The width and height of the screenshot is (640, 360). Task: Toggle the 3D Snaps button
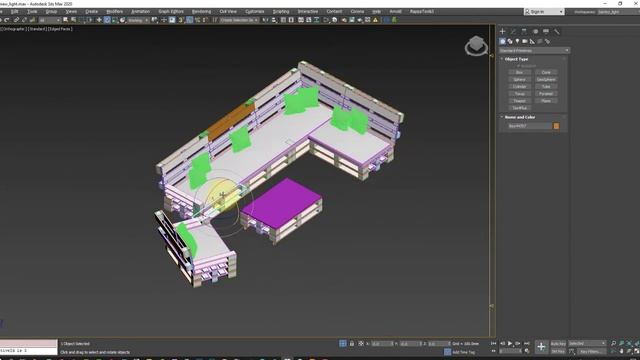tap(181, 20)
